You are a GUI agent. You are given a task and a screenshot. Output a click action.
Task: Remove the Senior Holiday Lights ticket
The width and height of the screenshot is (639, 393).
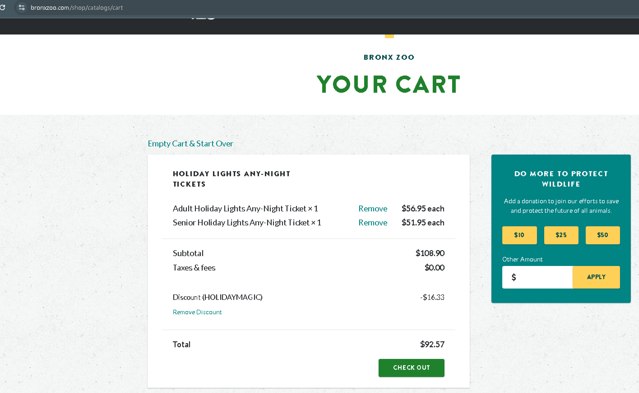click(x=372, y=223)
